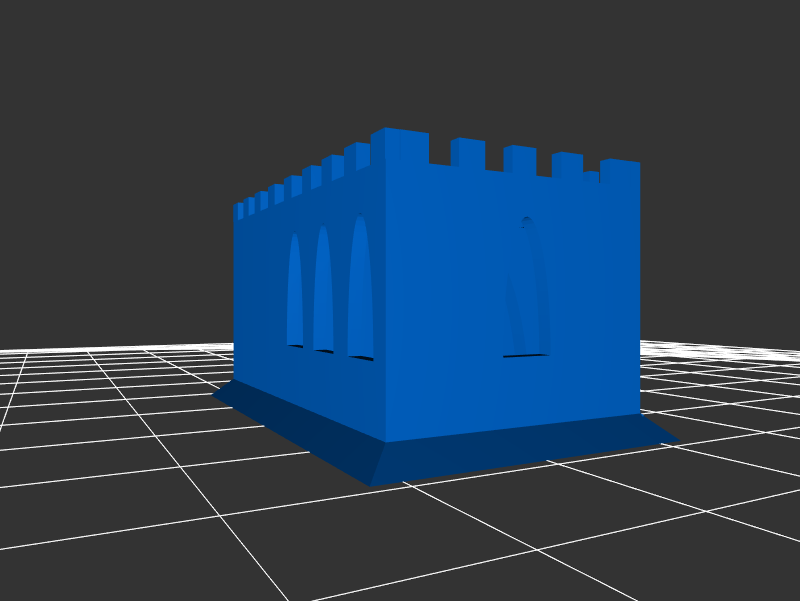Select the middle battlement block on the right wall
This screenshot has width=800, height=601.
(519, 160)
